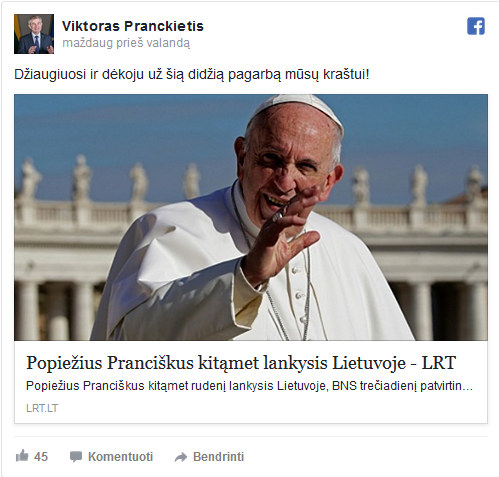Open the Pope Francis article photo
Image resolution: width=499 pixels, height=477 pixels.
pyautogui.click(x=251, y=217)
